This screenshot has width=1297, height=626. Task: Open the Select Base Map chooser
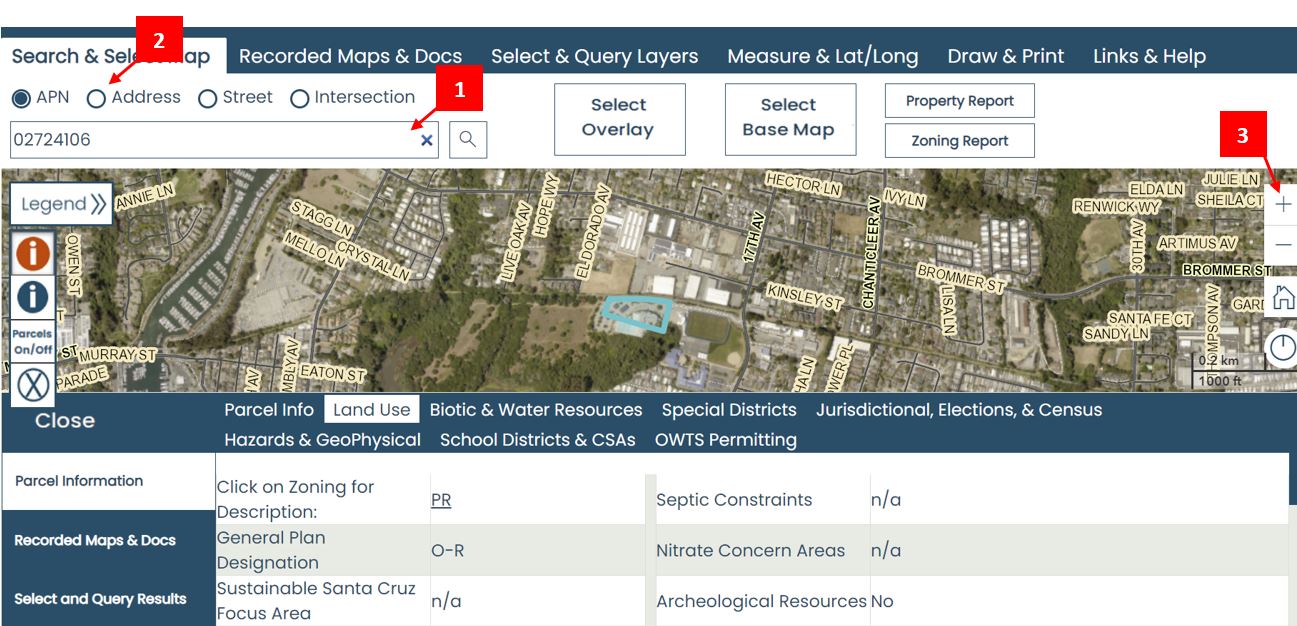click(x=789, y=119)
